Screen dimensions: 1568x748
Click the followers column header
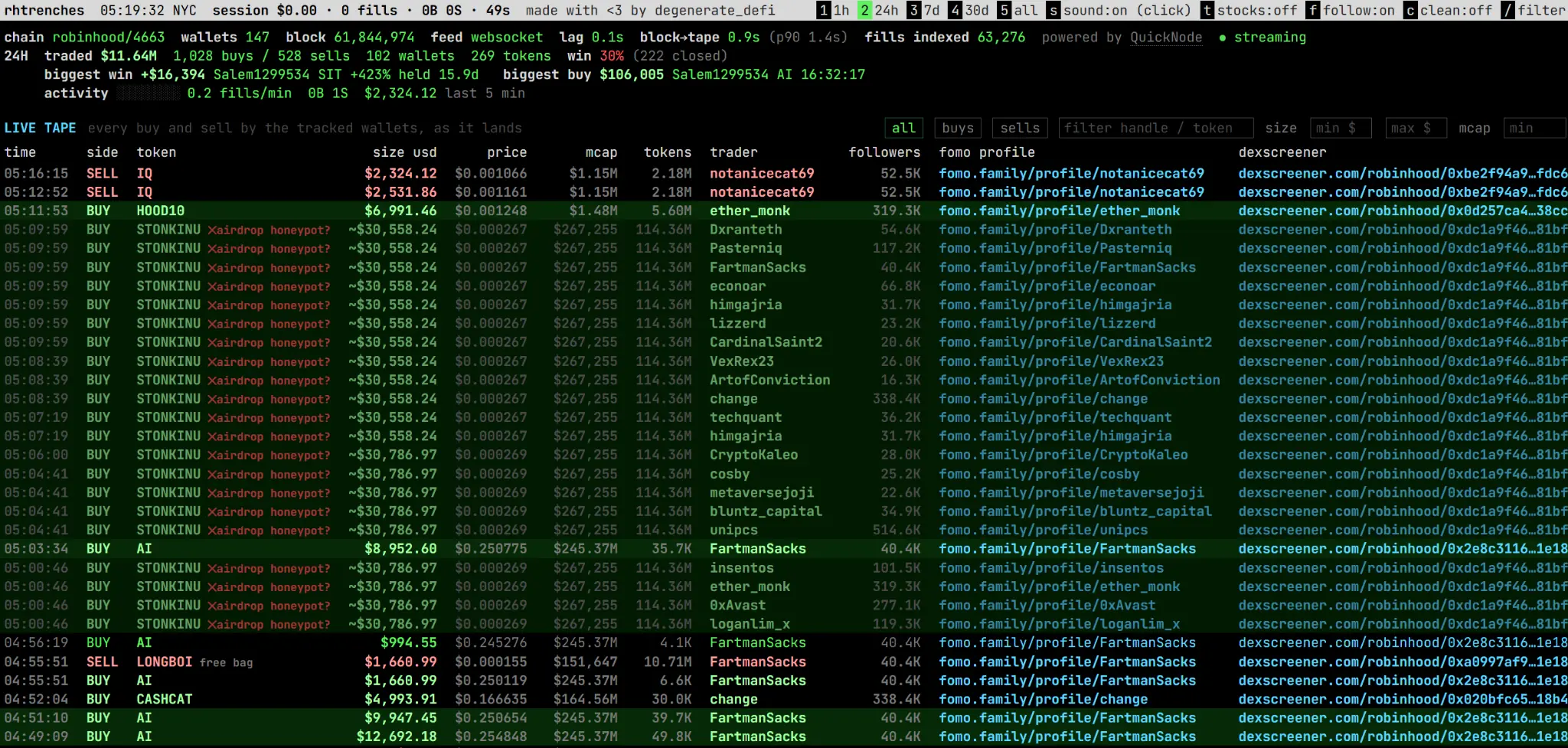pos(884,152)
